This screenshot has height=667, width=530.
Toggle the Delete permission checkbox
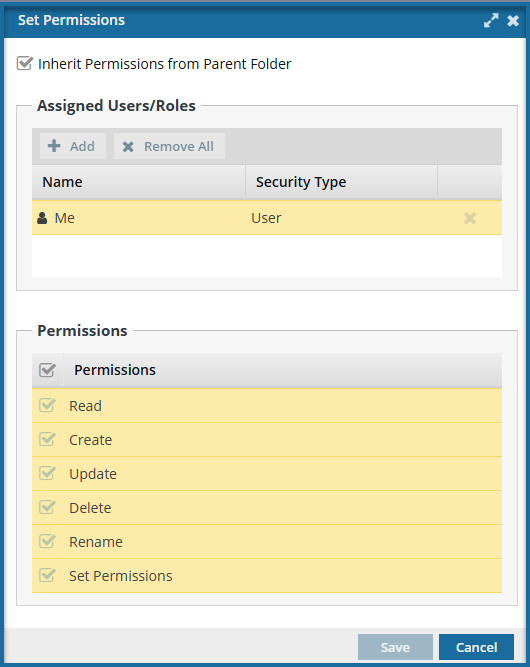pyautogui.click(x=47, y=507)
